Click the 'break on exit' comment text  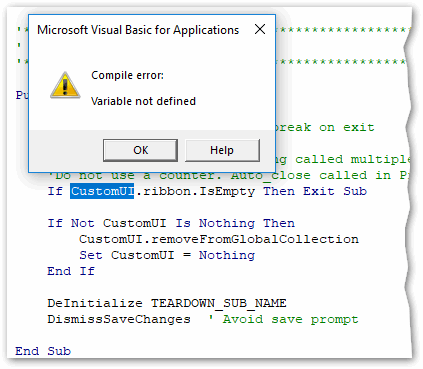(325, 127)
